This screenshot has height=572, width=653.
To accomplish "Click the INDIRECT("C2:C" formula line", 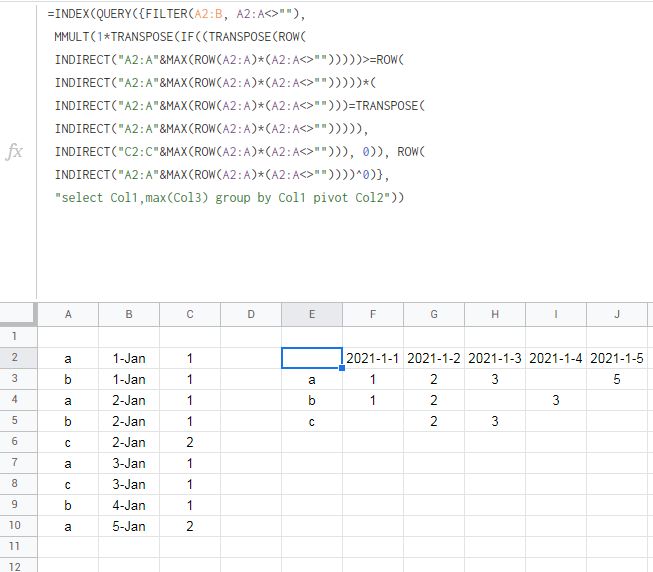I will [x=239, y=152].
